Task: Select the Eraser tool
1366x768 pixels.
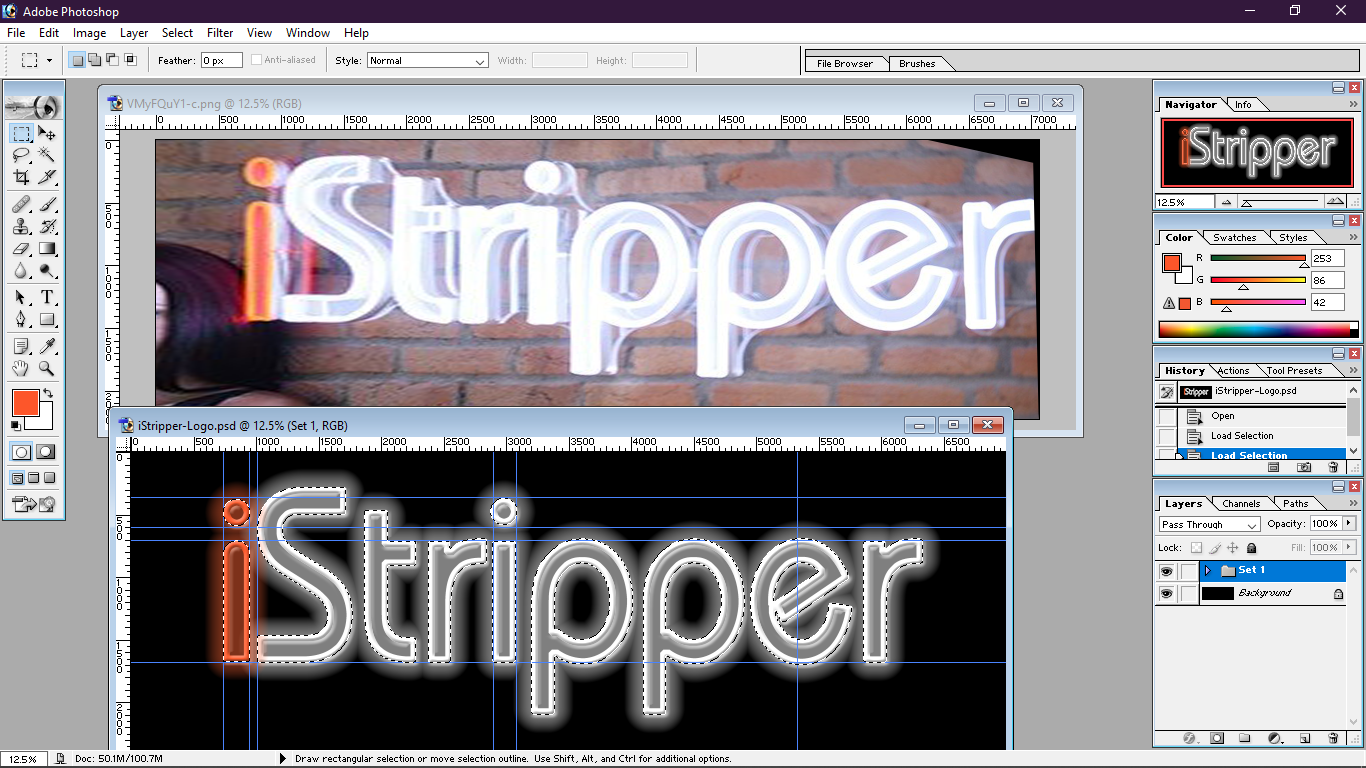Action: (21, 248)
